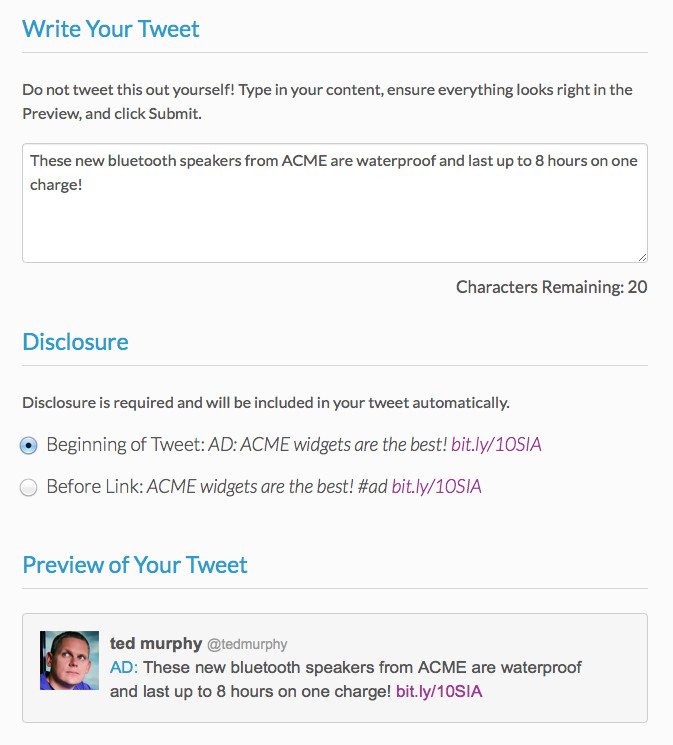The image size is (673, 745).
Task: Click the @tedmurphy handle
Action: [x=247, y=644]
